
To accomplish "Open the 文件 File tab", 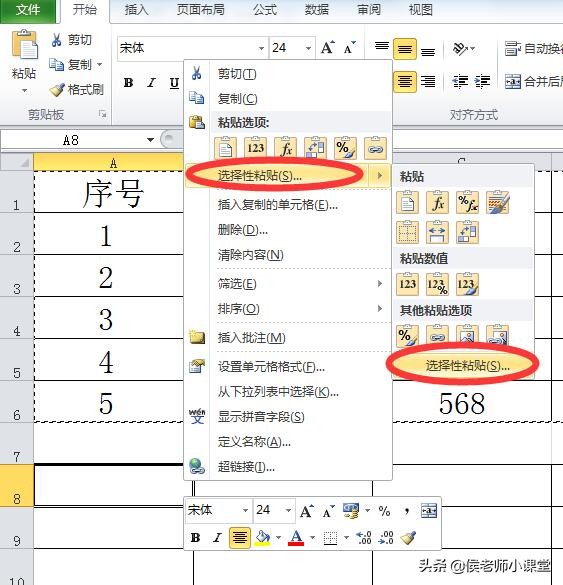I will click(x=28, y=10).
